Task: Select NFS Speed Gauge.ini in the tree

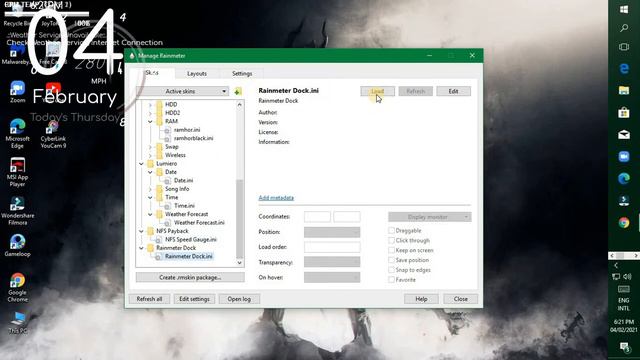Action: coord(191,240)
